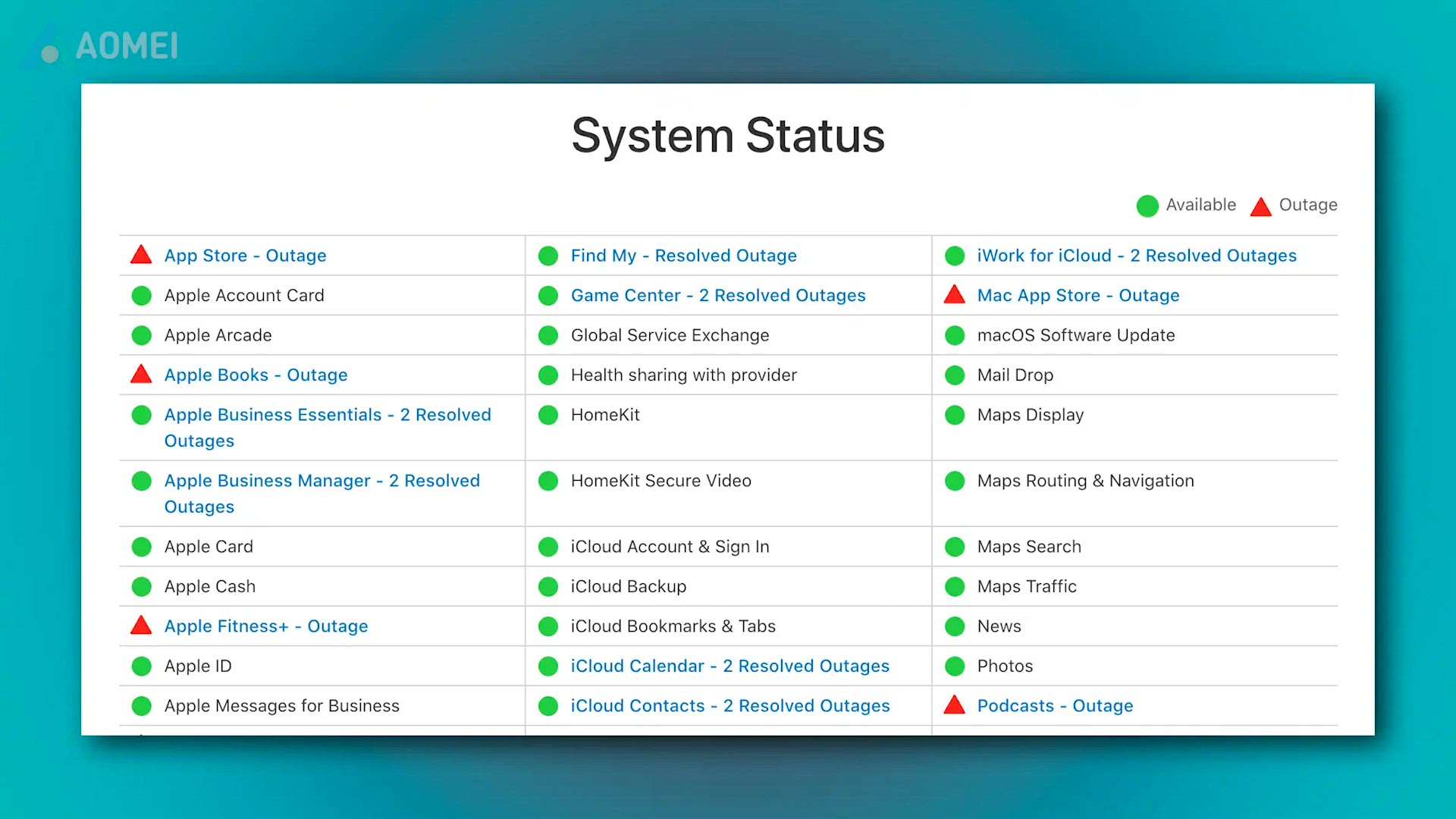Click the red outage triangle beside Podcasts
1456x819 pixels.
tap(955, 704)
